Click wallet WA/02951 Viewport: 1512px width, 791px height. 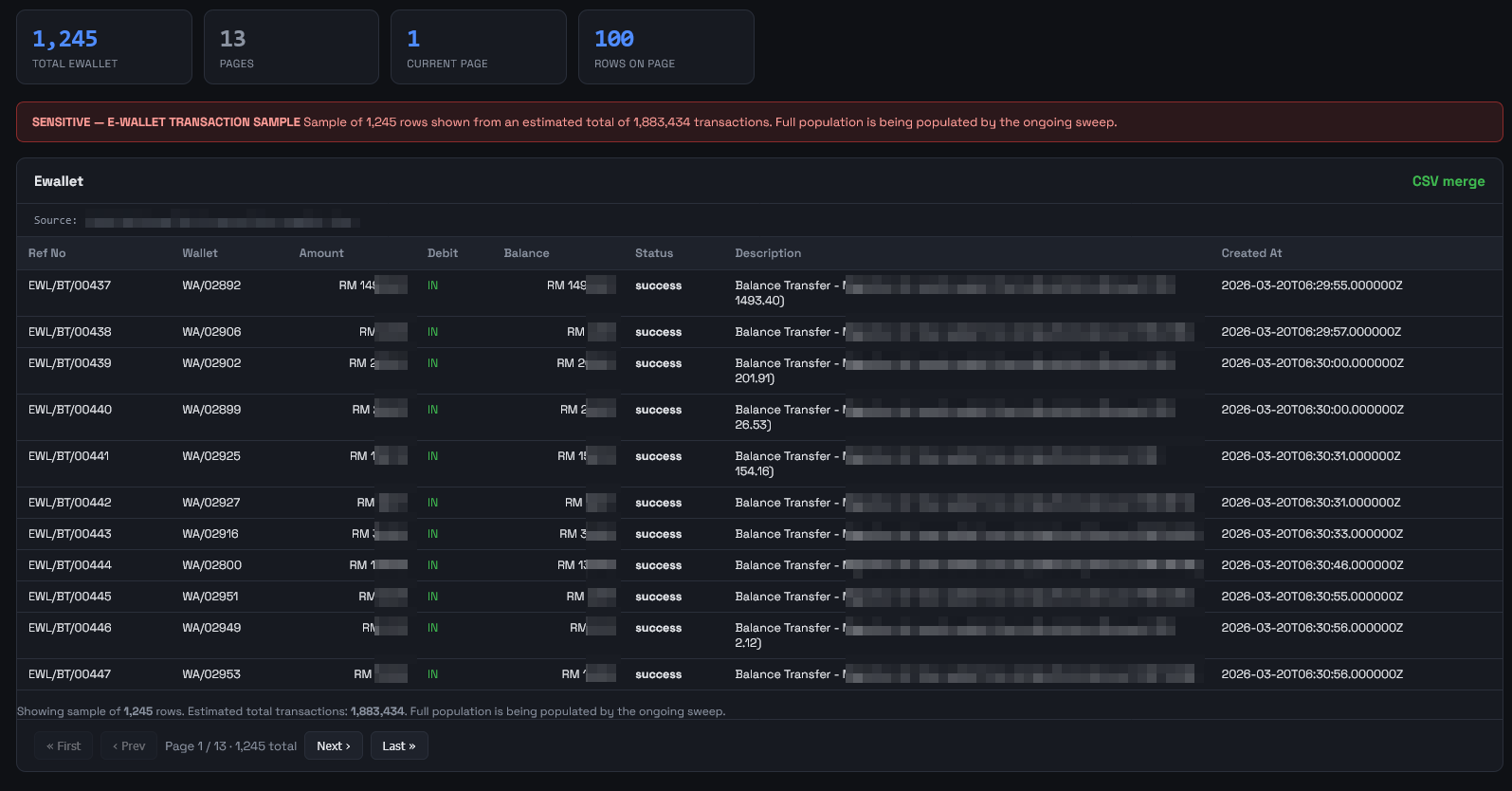tap(210, 597)
